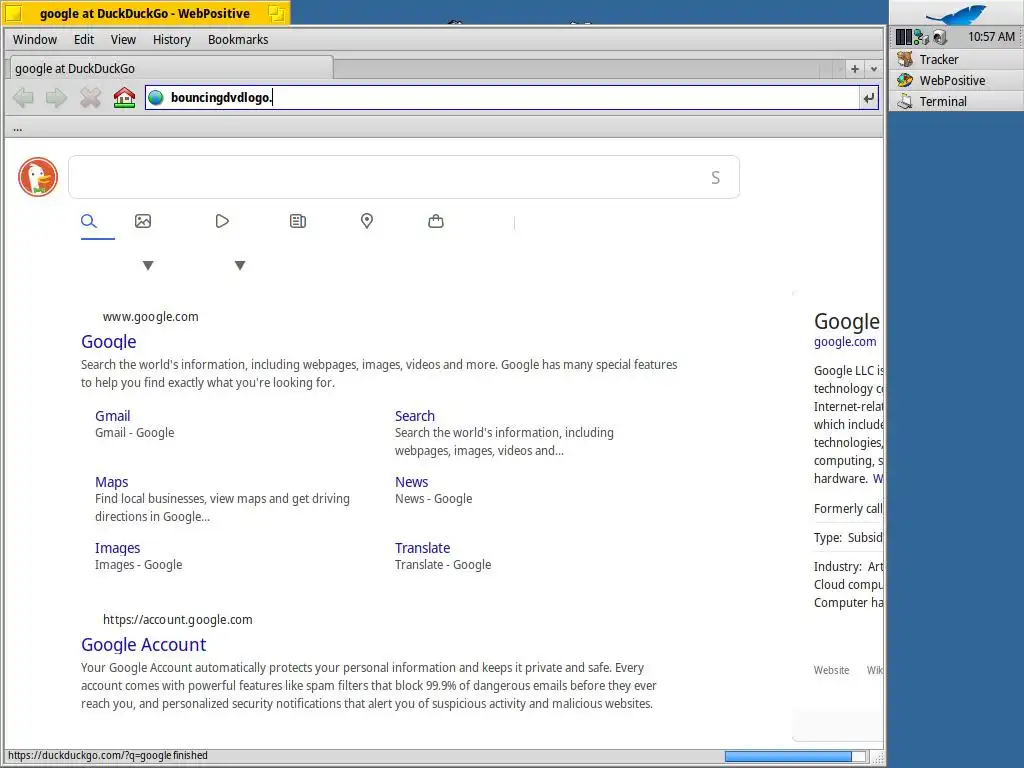1024x768 pixels.
Task: Open the Gmail sitelink
Action: (112, 416)
